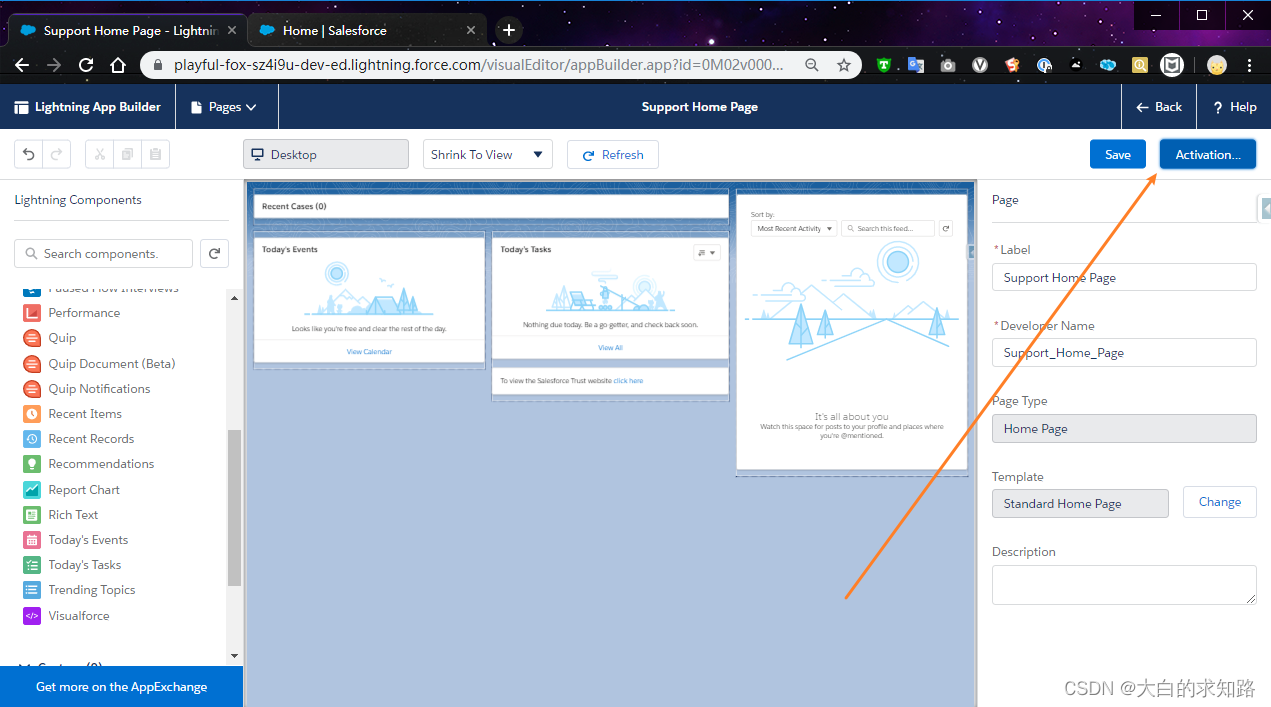Open Today's Tasks filter dropdown
Screen dimensions: 1271x707
[x=707, y=253]
